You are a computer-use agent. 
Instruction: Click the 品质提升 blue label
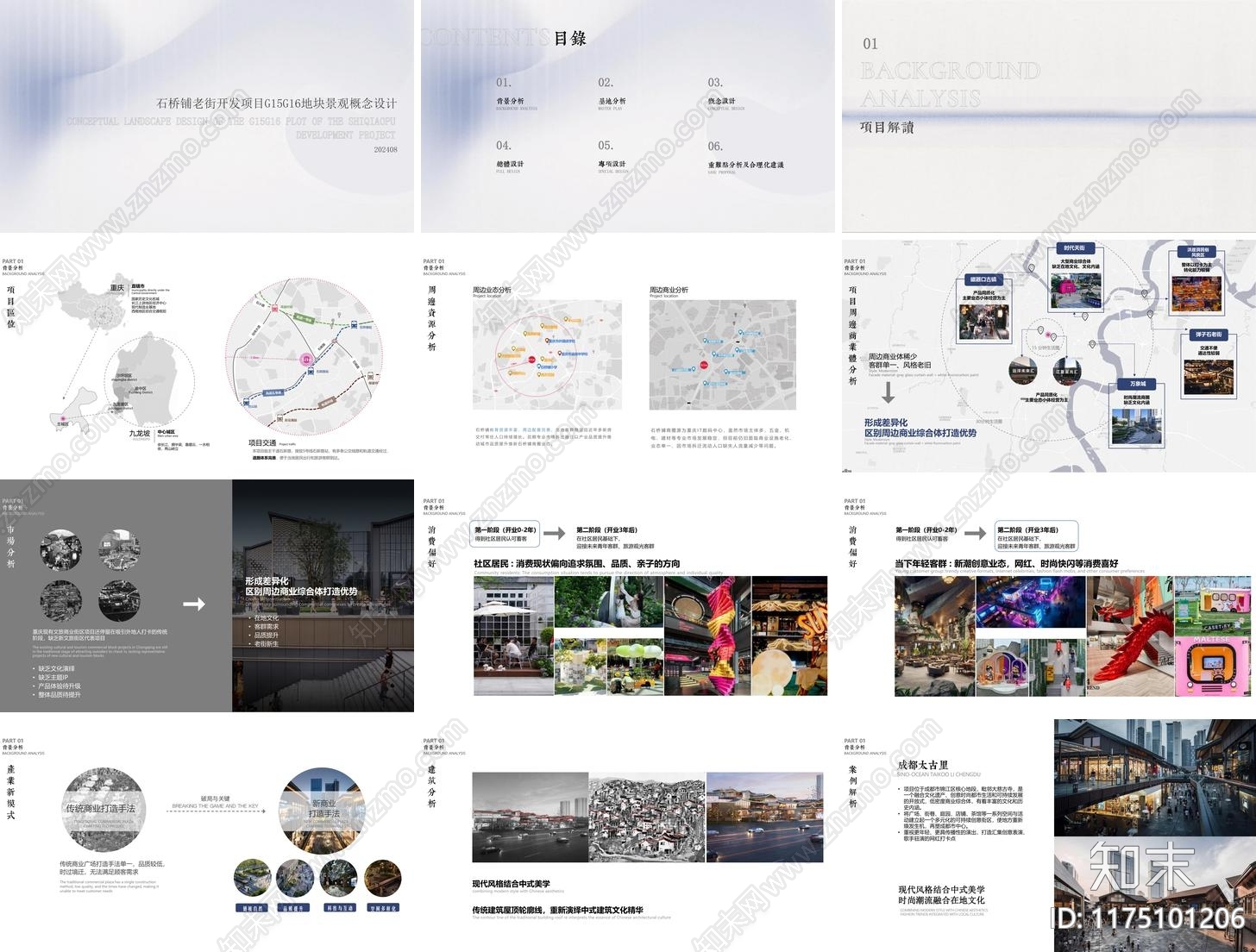pos(295,908)
